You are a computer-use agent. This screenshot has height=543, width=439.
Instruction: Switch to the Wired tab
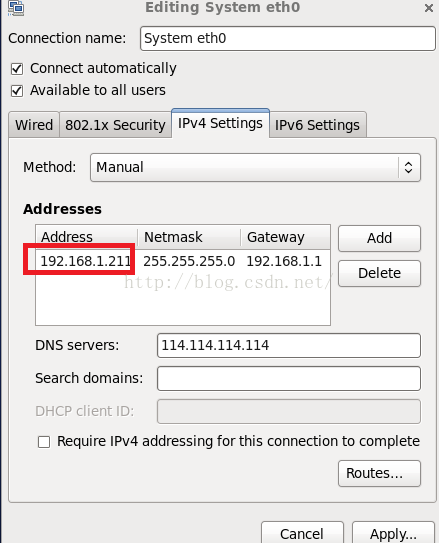[34, 125]
